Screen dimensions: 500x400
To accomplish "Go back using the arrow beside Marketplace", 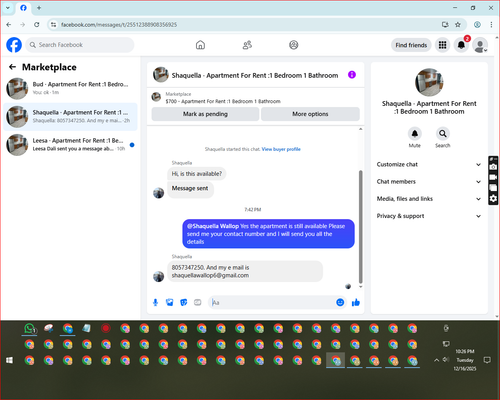I will 12,67.
